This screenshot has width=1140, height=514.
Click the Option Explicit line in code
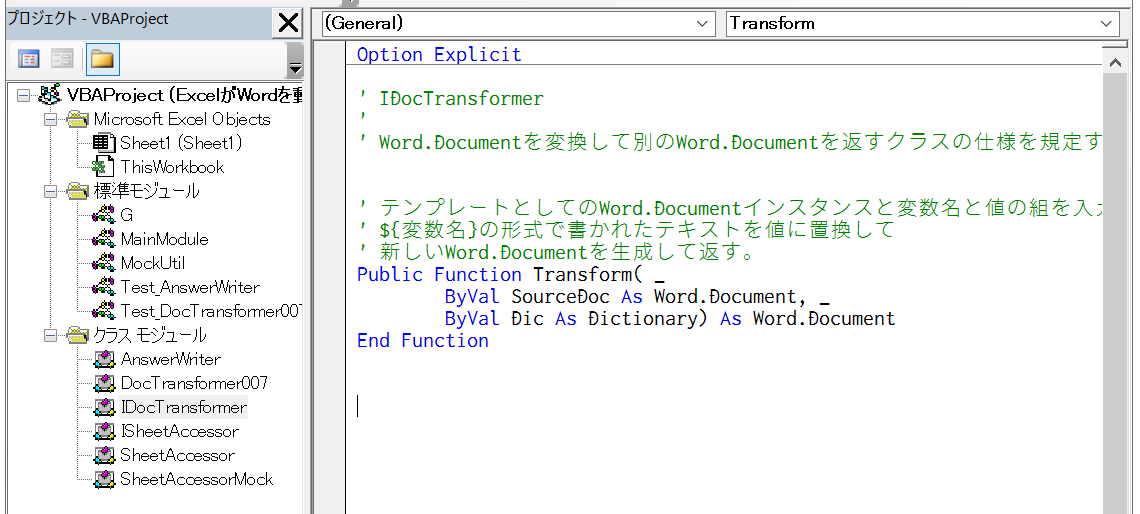(x=439, y=55)
